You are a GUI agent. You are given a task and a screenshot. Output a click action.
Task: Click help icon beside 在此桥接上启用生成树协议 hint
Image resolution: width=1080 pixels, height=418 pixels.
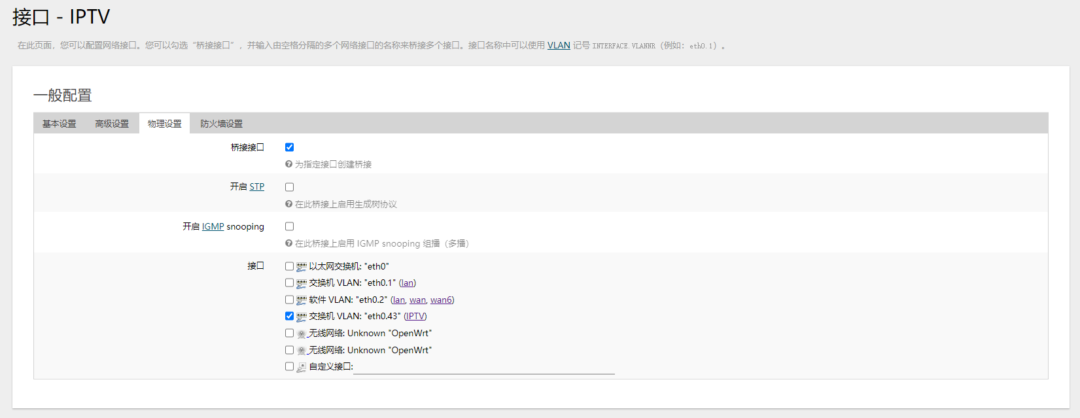point(289,205)
